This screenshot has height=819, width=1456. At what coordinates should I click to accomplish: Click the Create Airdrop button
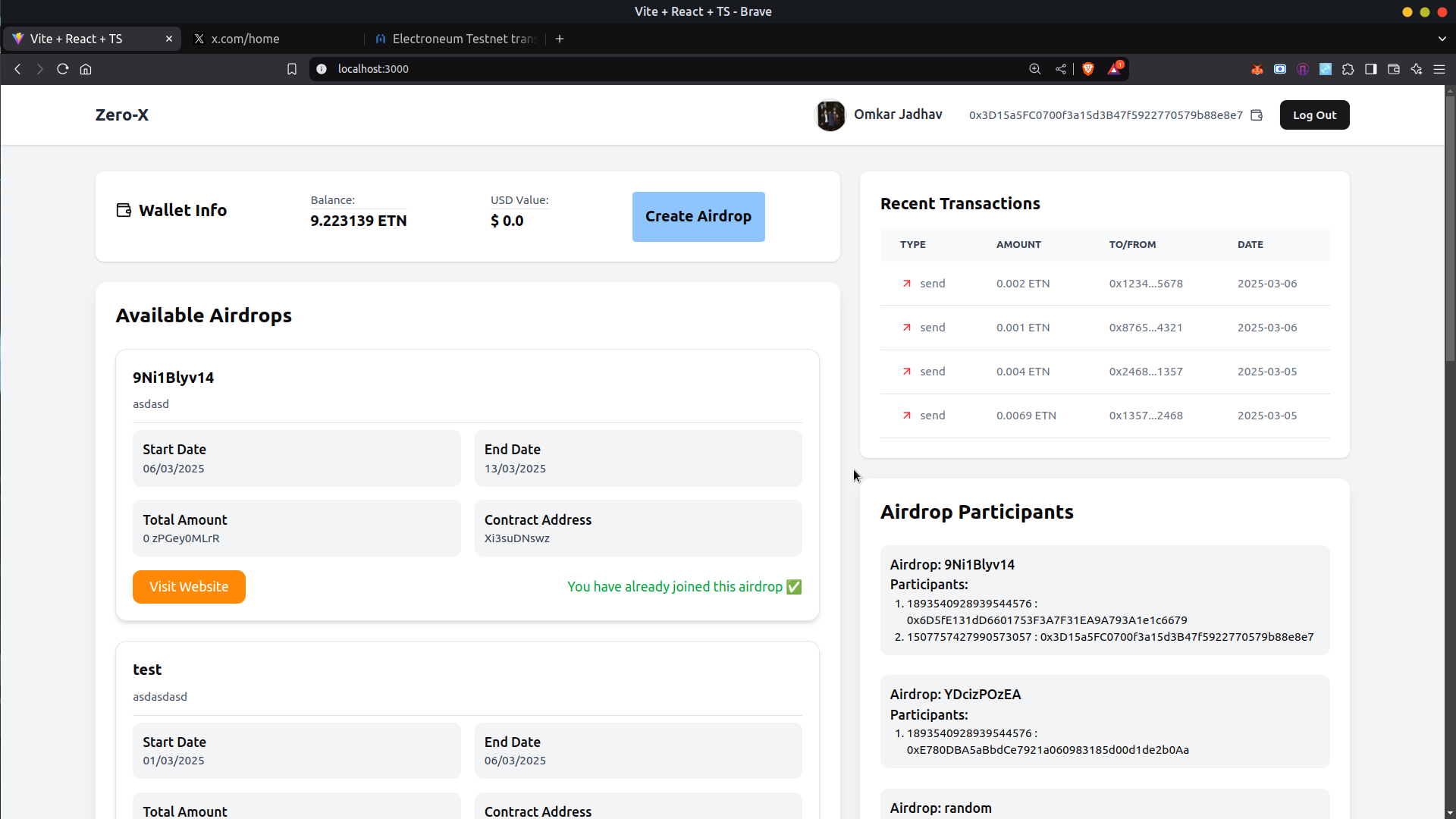[x=698, y=217]
